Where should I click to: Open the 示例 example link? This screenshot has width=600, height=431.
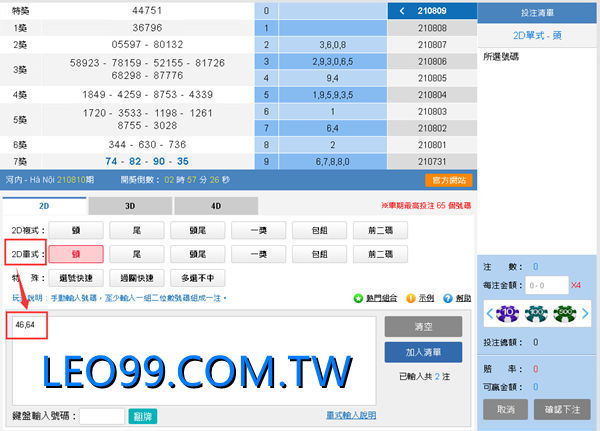(426, 298)
